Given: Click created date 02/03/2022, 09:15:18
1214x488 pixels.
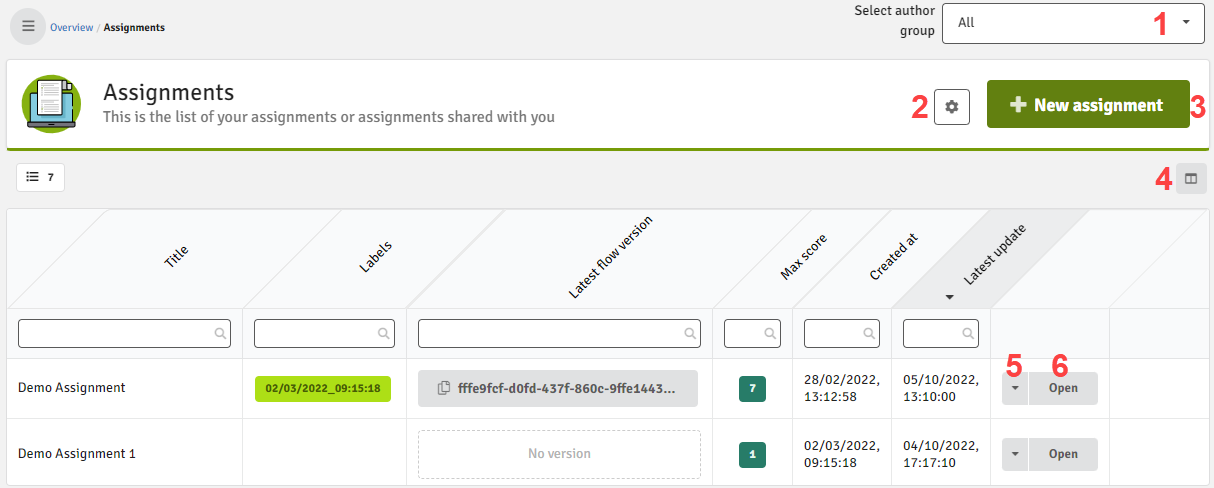Looking at the screenshot, I should 842,454.
